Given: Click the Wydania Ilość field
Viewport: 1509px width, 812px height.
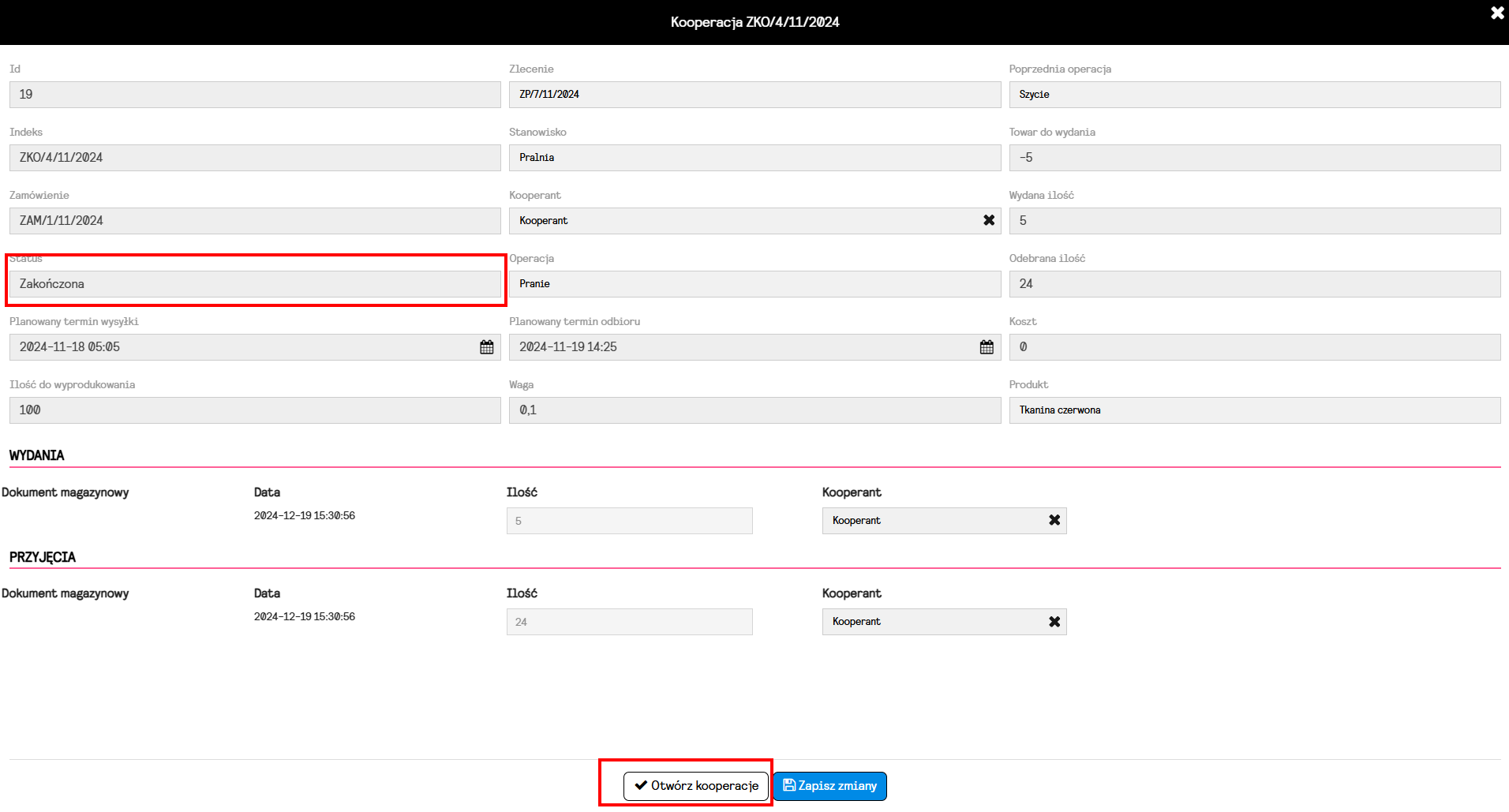Looking at the screenshot, I should point(629,521).
